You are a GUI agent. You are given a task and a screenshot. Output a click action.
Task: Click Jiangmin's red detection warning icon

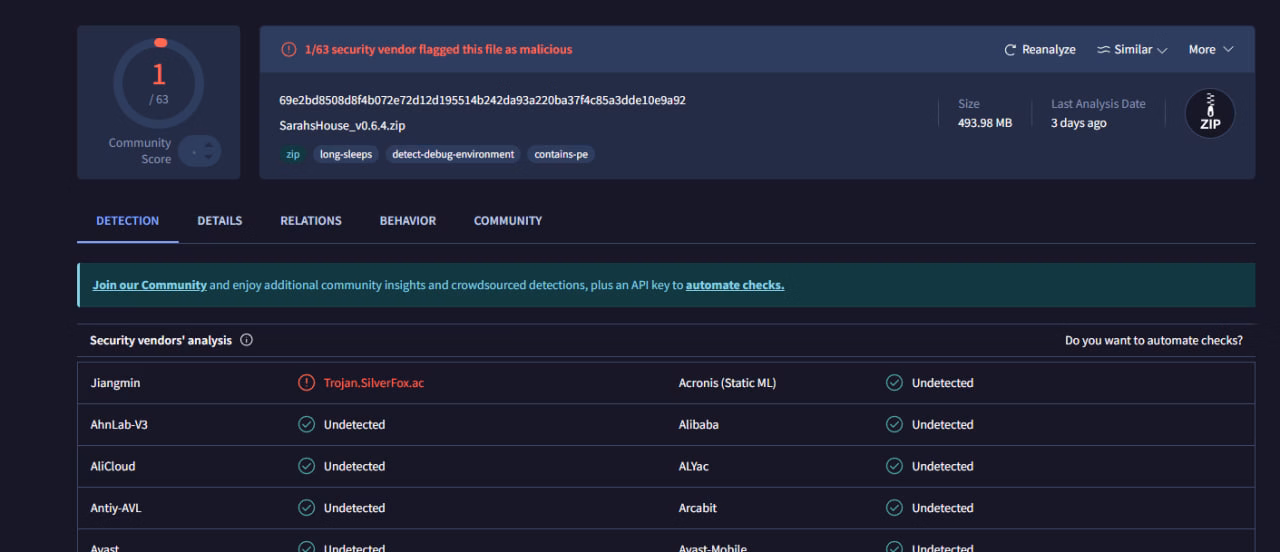[x=306, y=383]
